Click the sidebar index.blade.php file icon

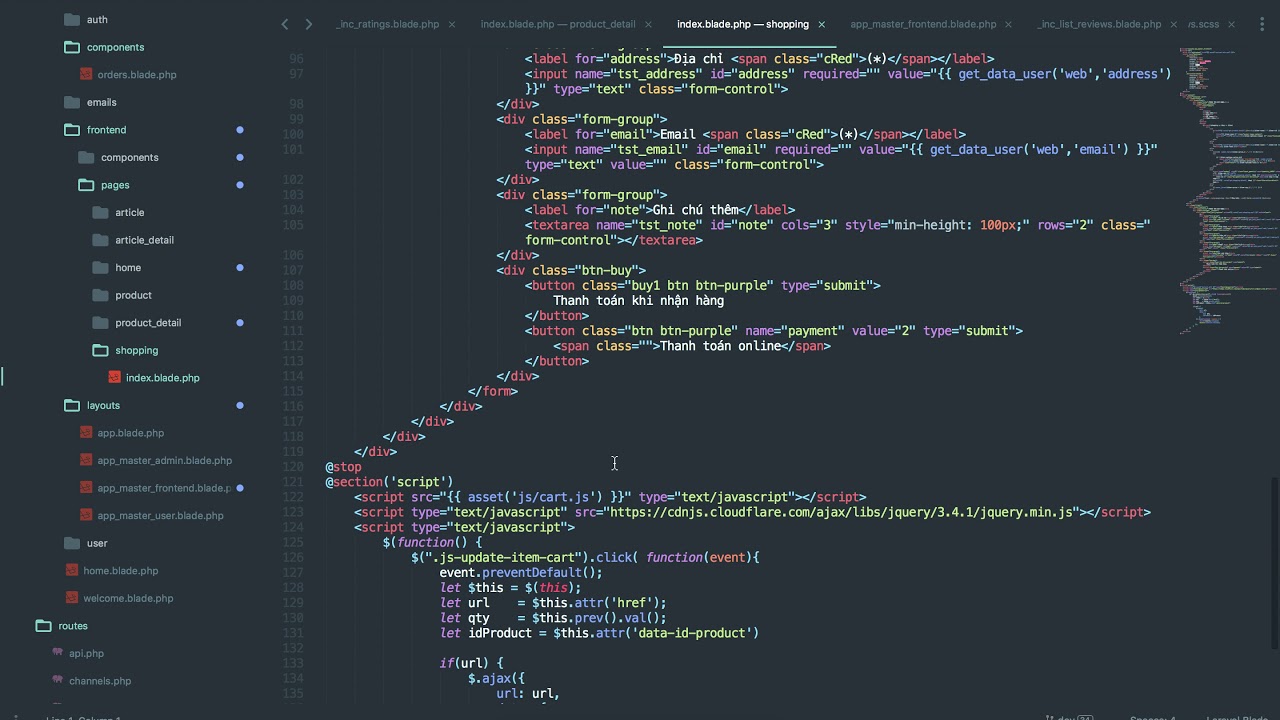pyautogui.click(x=114, y=377)
